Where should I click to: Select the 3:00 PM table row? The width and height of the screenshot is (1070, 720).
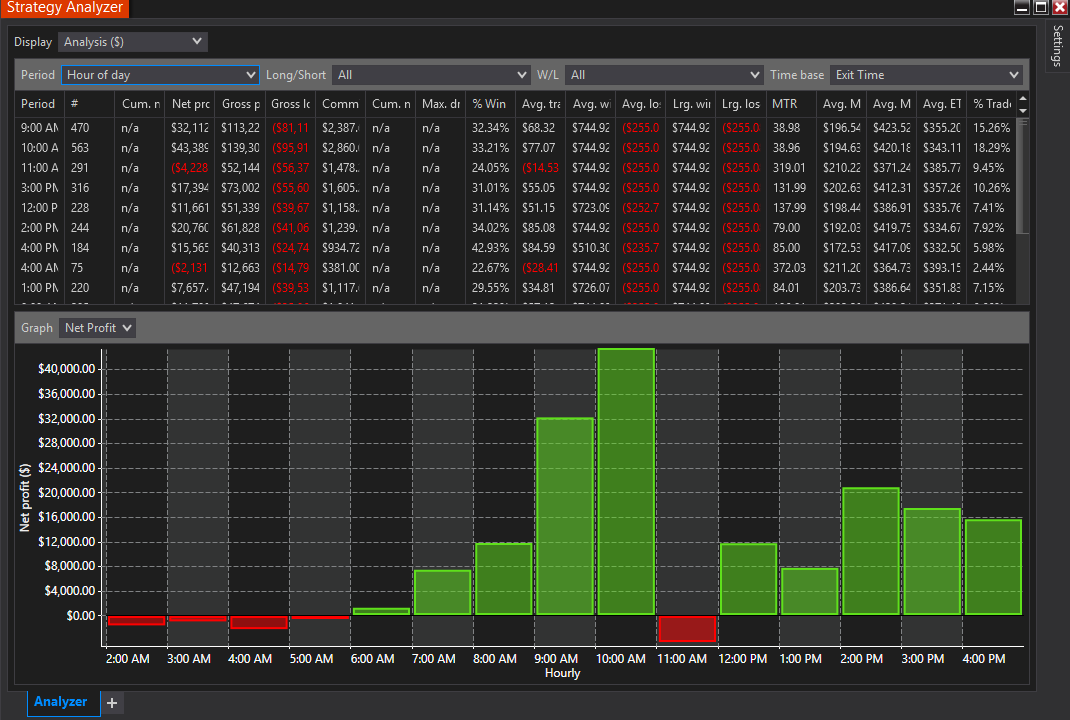pos(515,188)
